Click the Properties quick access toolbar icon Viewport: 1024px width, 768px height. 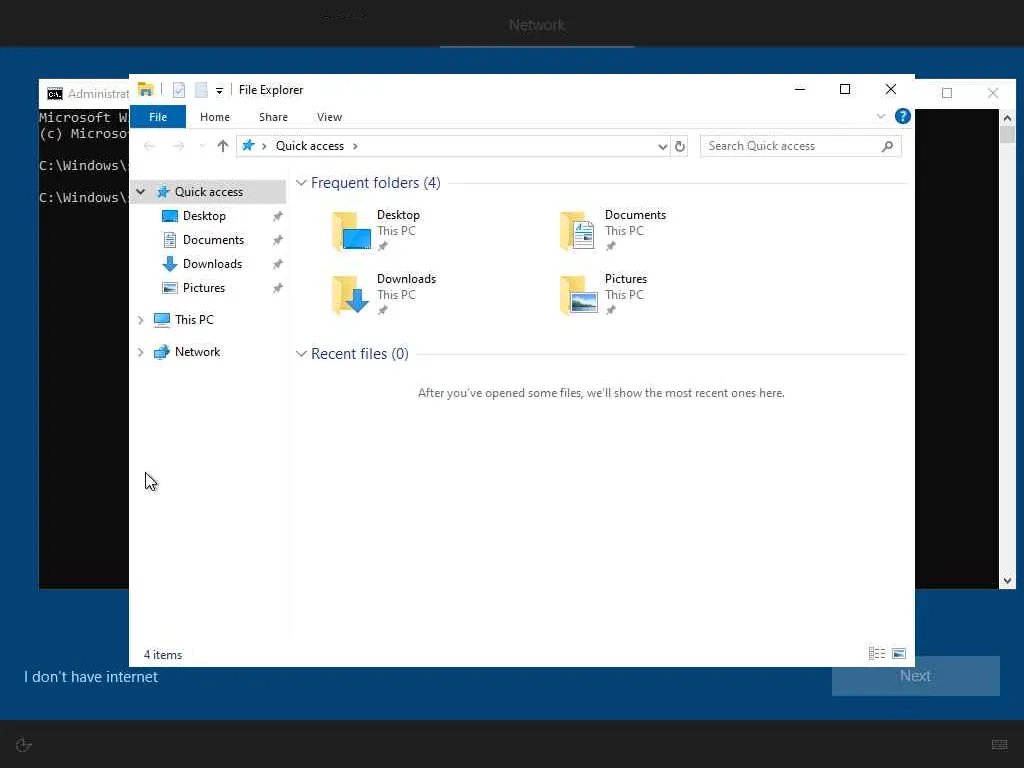(178, 90)
